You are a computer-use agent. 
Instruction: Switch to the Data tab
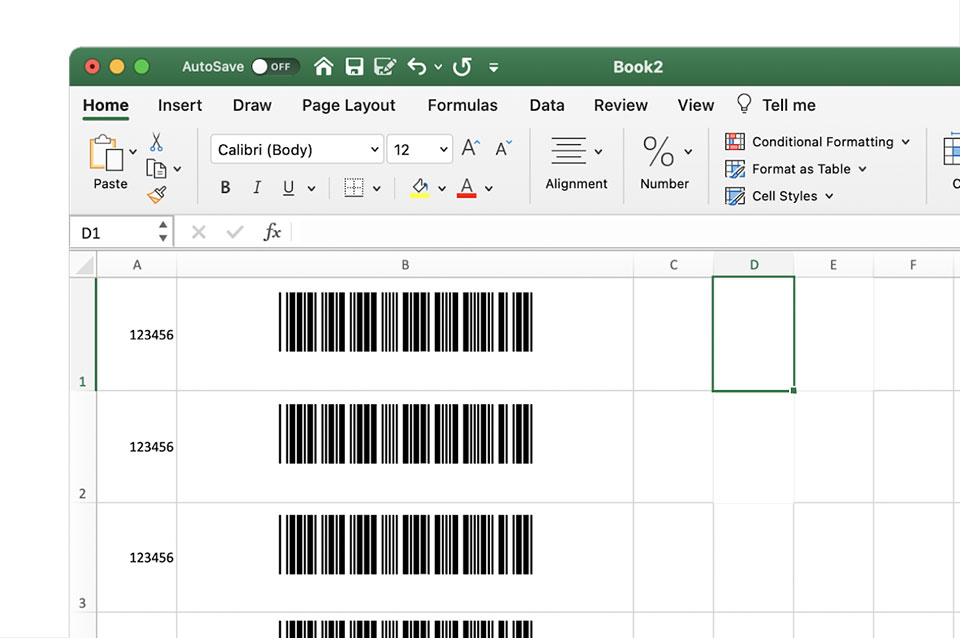pyautogui.click(x=547, y=105)
